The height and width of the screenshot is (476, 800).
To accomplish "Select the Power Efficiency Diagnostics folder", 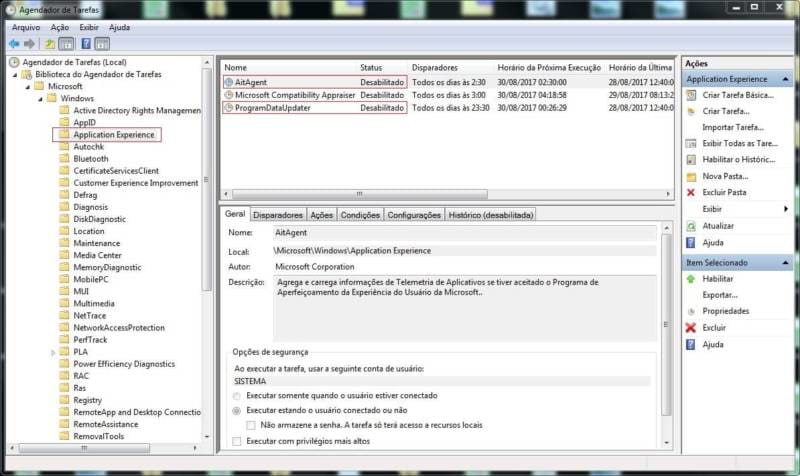I will click(124, 364).
